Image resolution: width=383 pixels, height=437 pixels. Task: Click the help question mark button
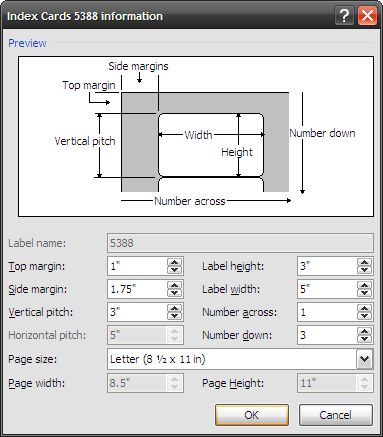[x=344, y=15]
